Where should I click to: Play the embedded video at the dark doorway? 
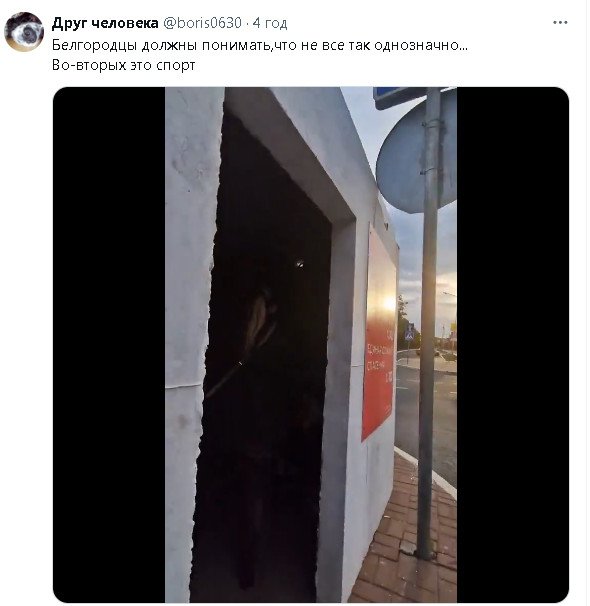click(x=267, y=348)
